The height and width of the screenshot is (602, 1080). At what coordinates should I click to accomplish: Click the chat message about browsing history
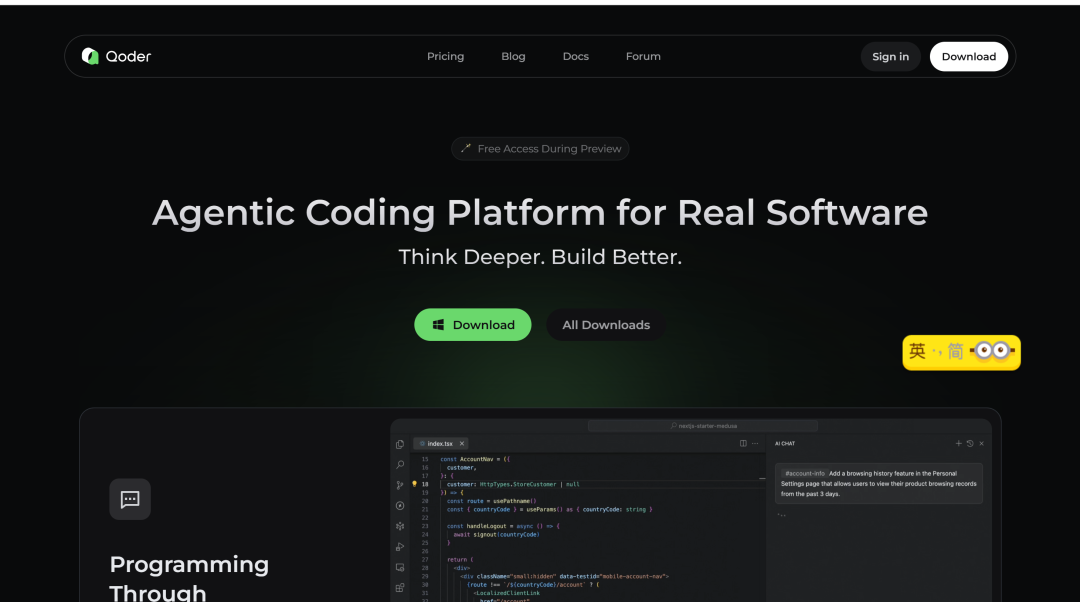pyautogui.click(x=879, y=484)
